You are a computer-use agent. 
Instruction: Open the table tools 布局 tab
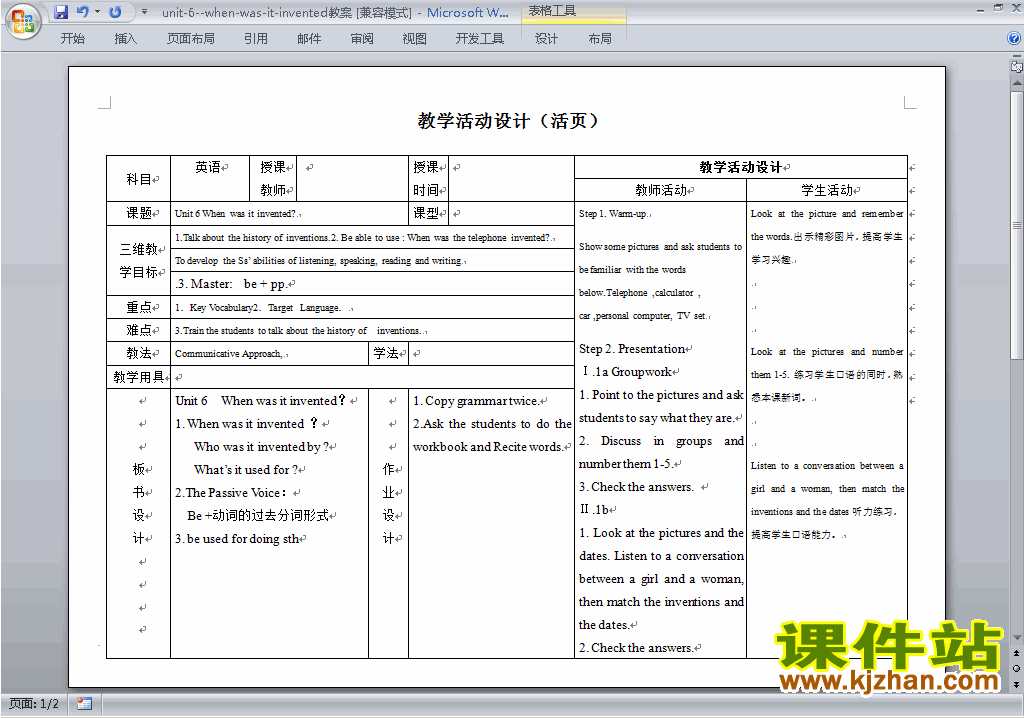tap(600, 39)
